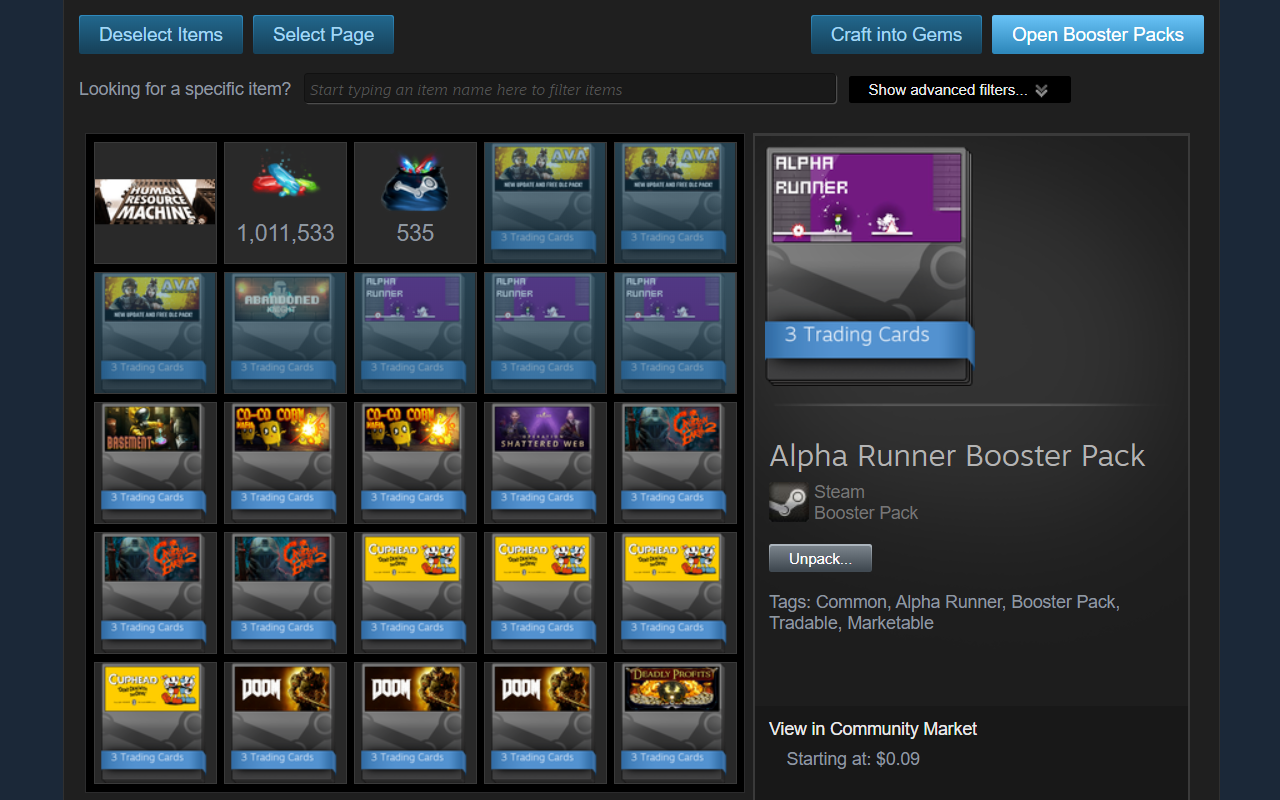Screen dimensions: 1280x800
Task: Click the 'Looking for a specific item?' label
Action: click(185, 89)
